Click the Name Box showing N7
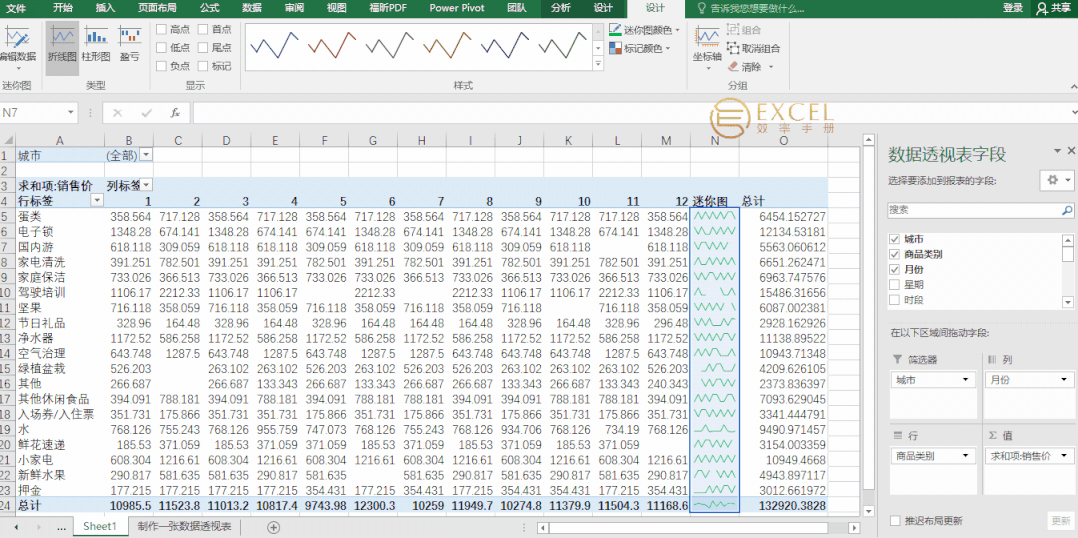Screen dimensions: 1078x538 (32, 112)
